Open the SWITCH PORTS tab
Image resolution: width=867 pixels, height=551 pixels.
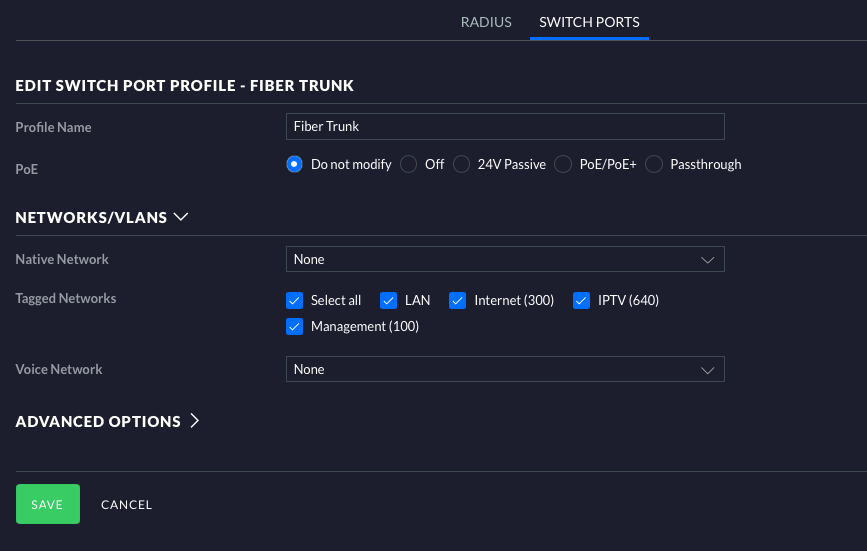589,22
